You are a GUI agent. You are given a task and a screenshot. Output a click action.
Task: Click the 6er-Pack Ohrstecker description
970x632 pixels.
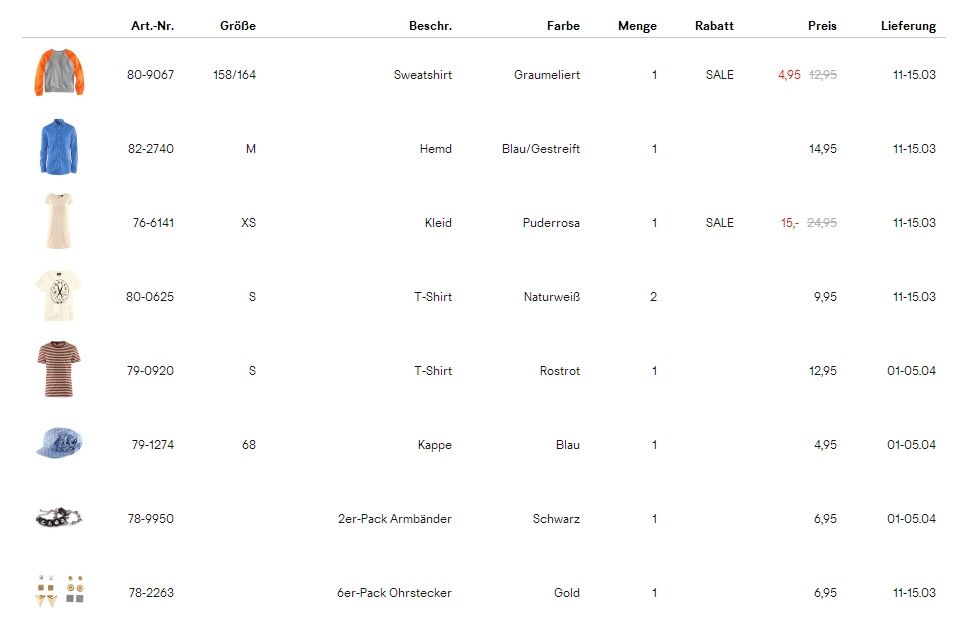coord(394,593)
